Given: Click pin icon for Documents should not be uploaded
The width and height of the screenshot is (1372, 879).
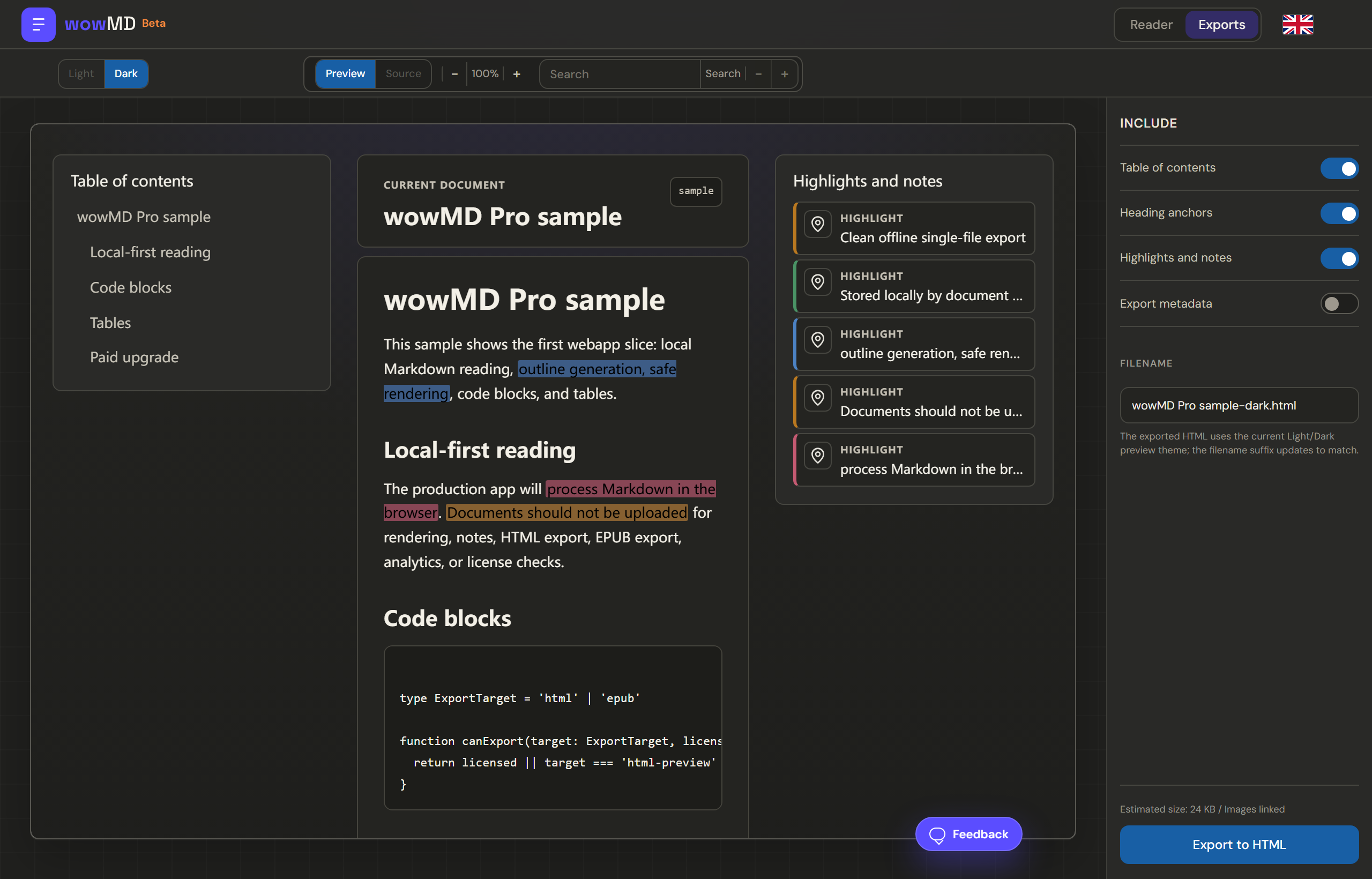Looking at the screenshot, I should pos(817,398).
